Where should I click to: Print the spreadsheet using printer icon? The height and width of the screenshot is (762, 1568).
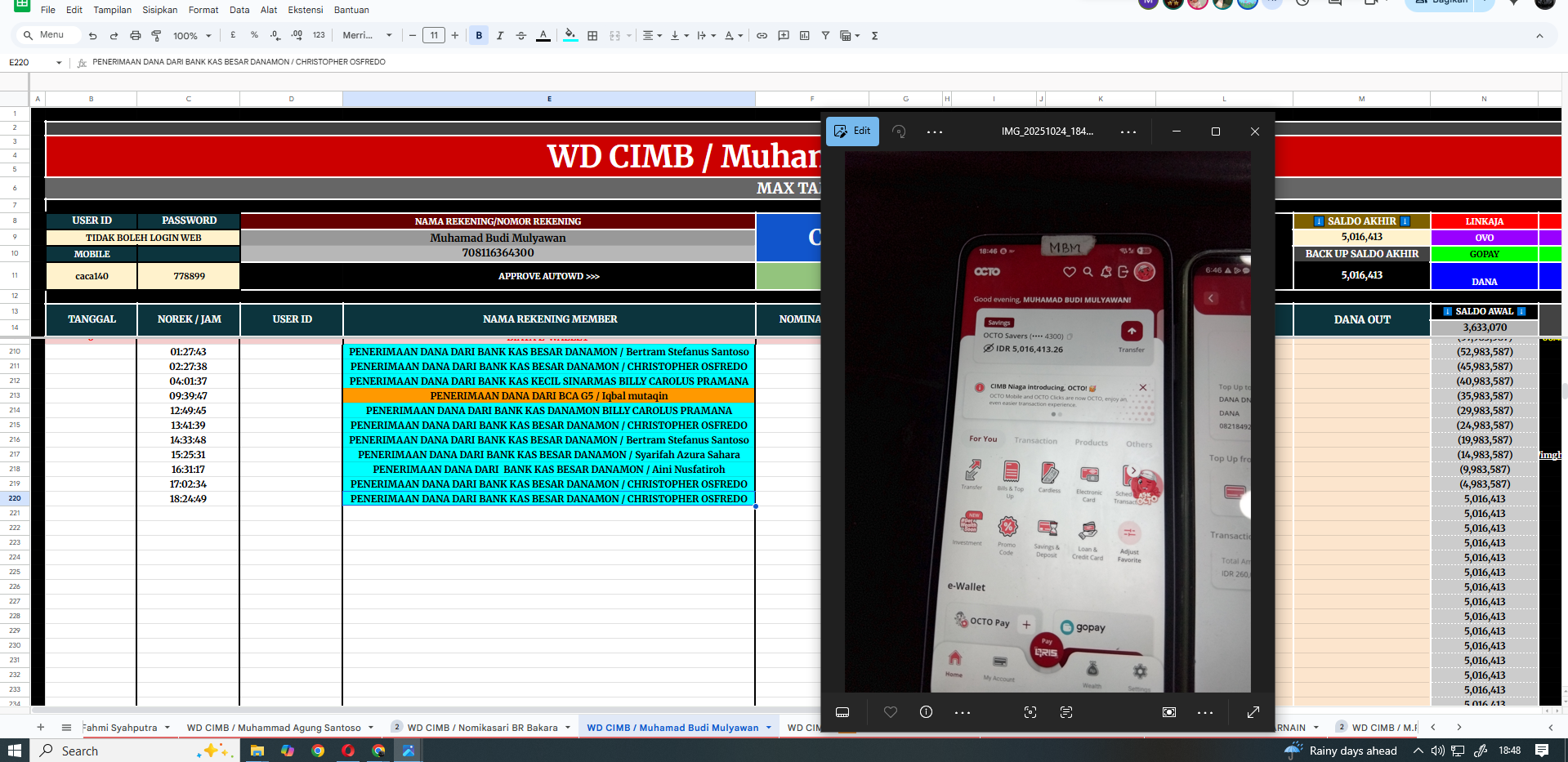(136, 36)
